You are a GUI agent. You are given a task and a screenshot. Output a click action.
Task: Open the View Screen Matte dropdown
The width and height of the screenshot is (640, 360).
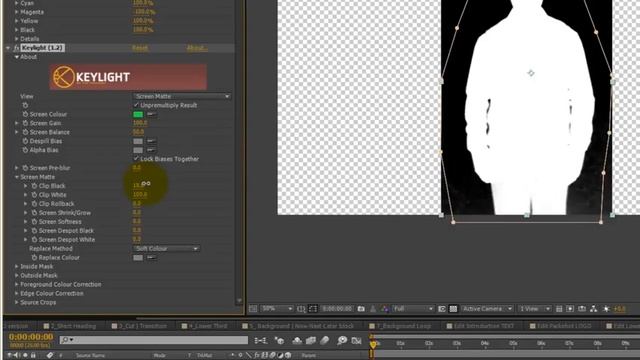(182, 96)
